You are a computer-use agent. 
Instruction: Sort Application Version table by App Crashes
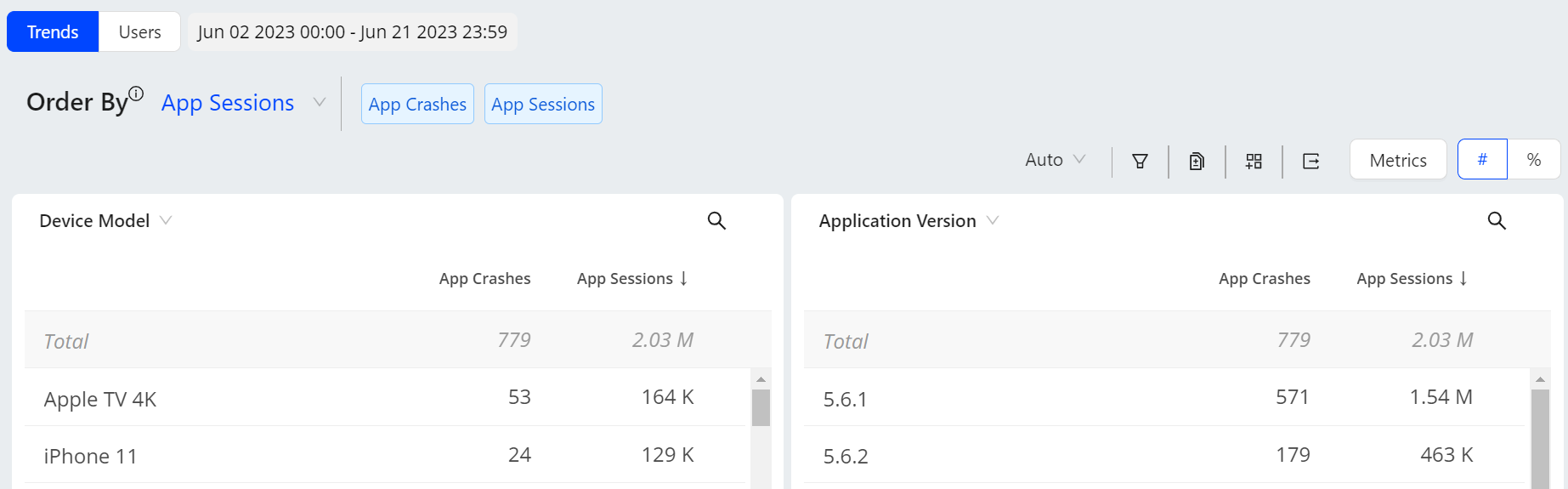[x=1264, y=278]
